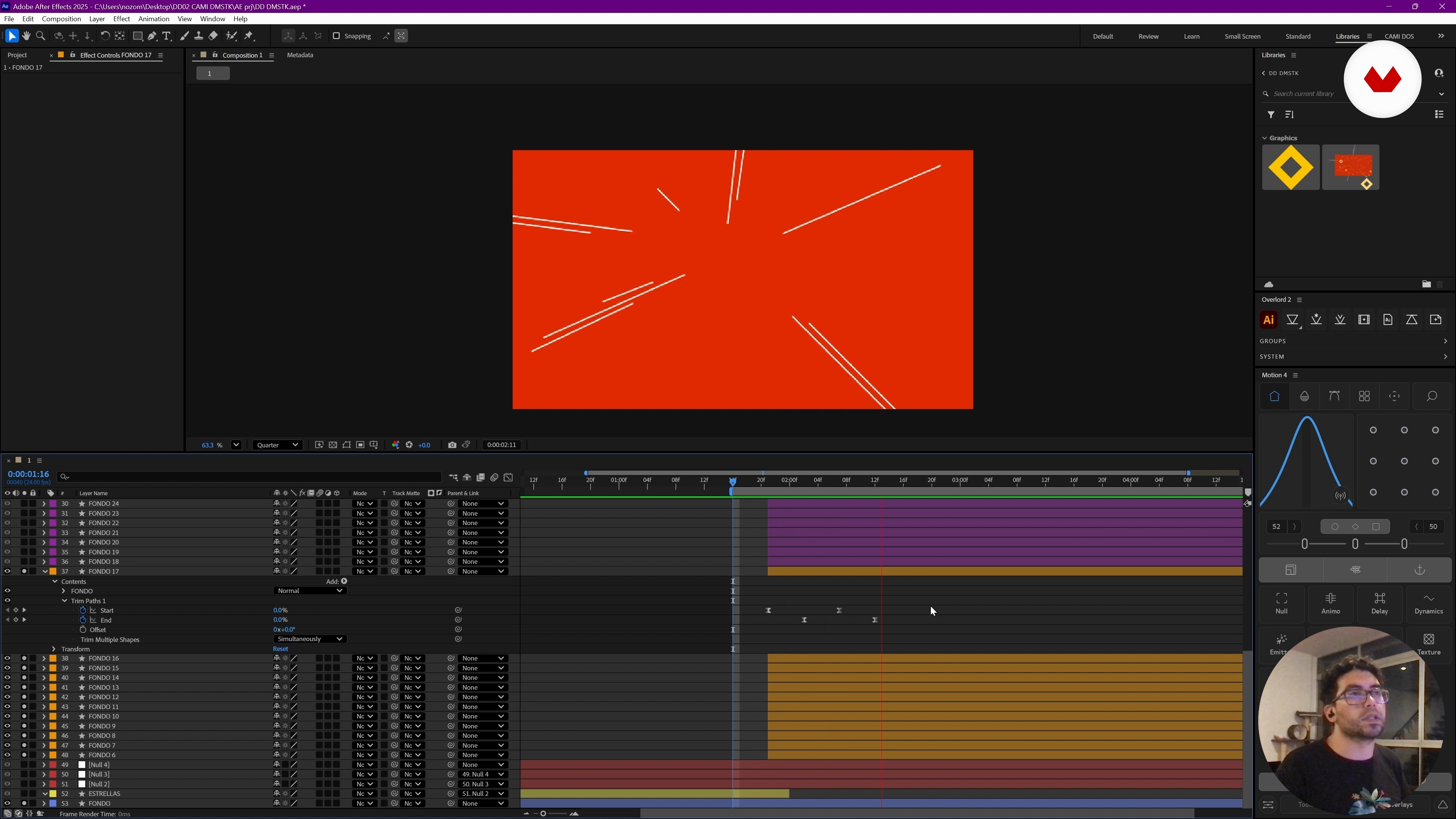Image resolution: width=1456 pixels, height=819 pixels.
Task: Hide the FONDO 16 layer
Action: (x=7, y=659)
